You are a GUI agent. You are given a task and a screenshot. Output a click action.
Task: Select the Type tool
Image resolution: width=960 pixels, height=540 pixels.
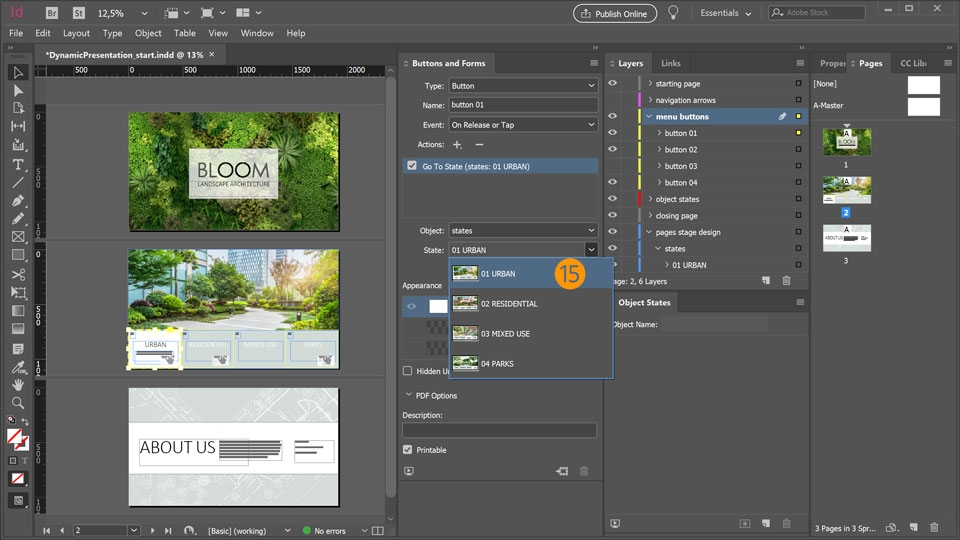click(18, 164)
